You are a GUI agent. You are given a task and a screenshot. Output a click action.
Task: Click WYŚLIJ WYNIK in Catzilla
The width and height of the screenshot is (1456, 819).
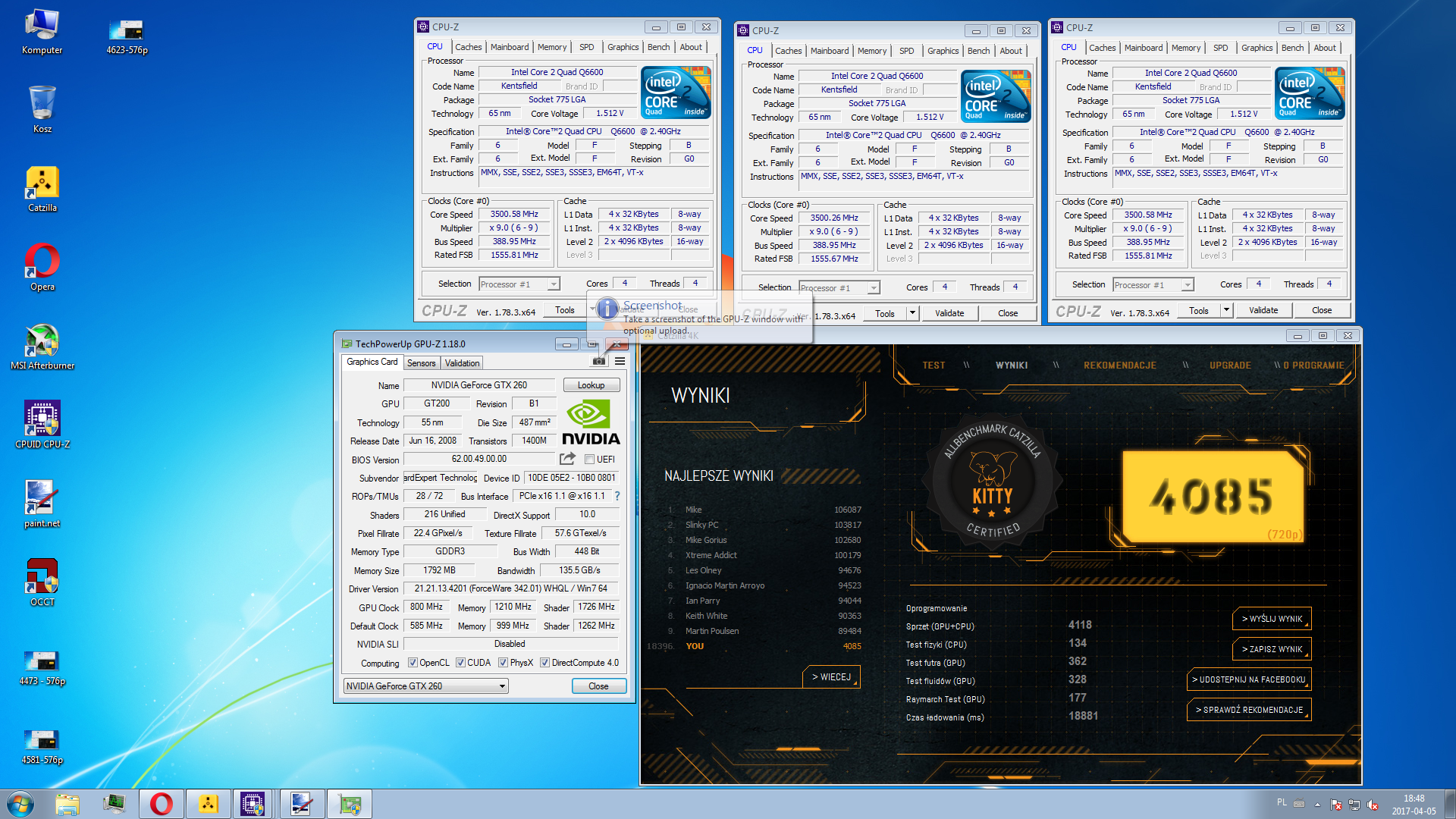click(1272, 619)
